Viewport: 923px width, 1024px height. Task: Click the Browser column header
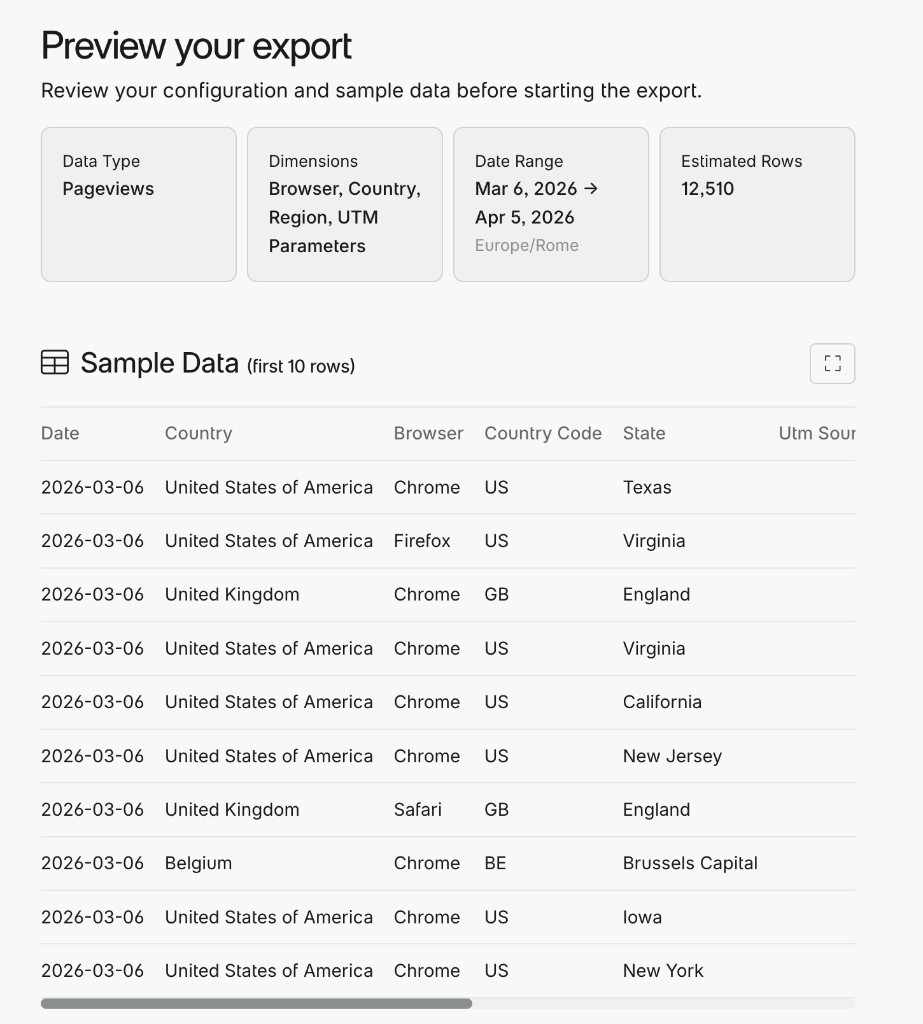tap(428, 433)
